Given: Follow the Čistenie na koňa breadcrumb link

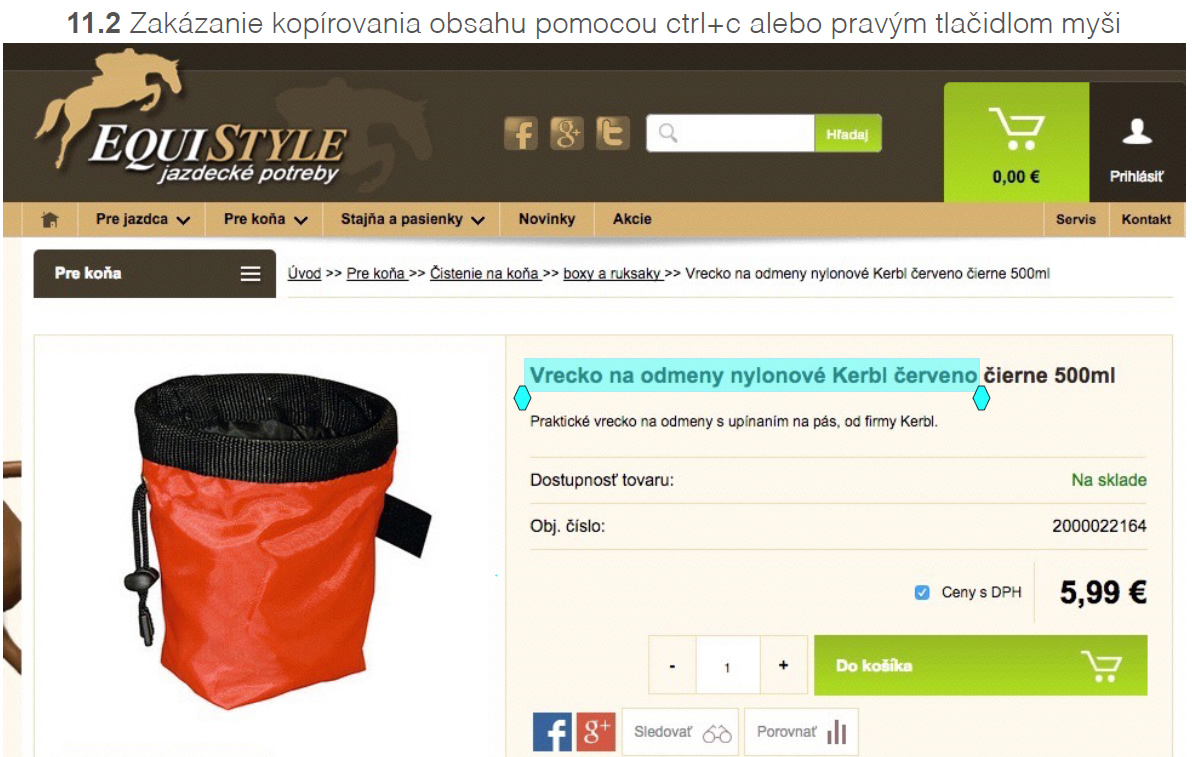Looking at the screenshot, I should click(485, 274).
